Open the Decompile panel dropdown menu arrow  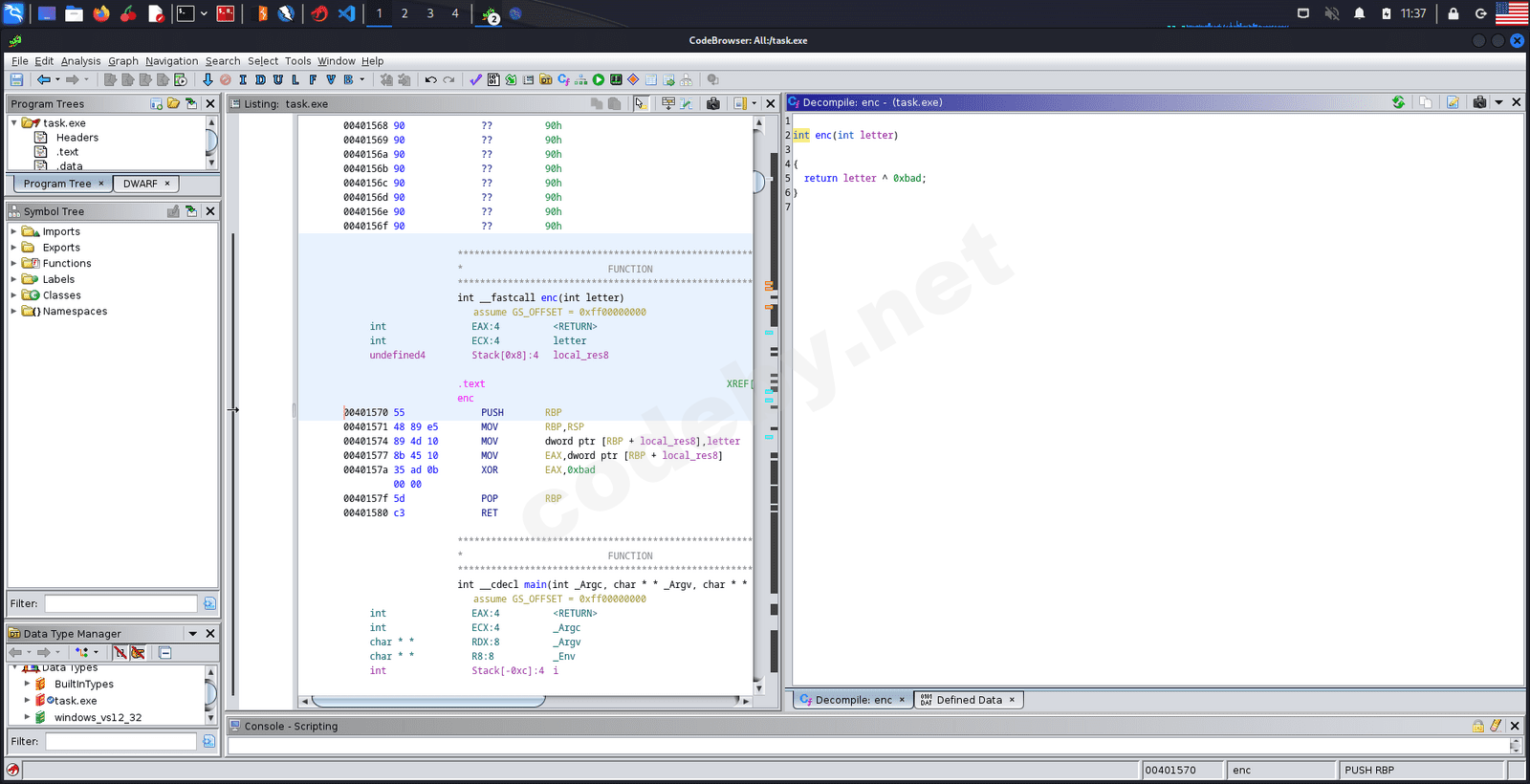tap(1498, 102)
